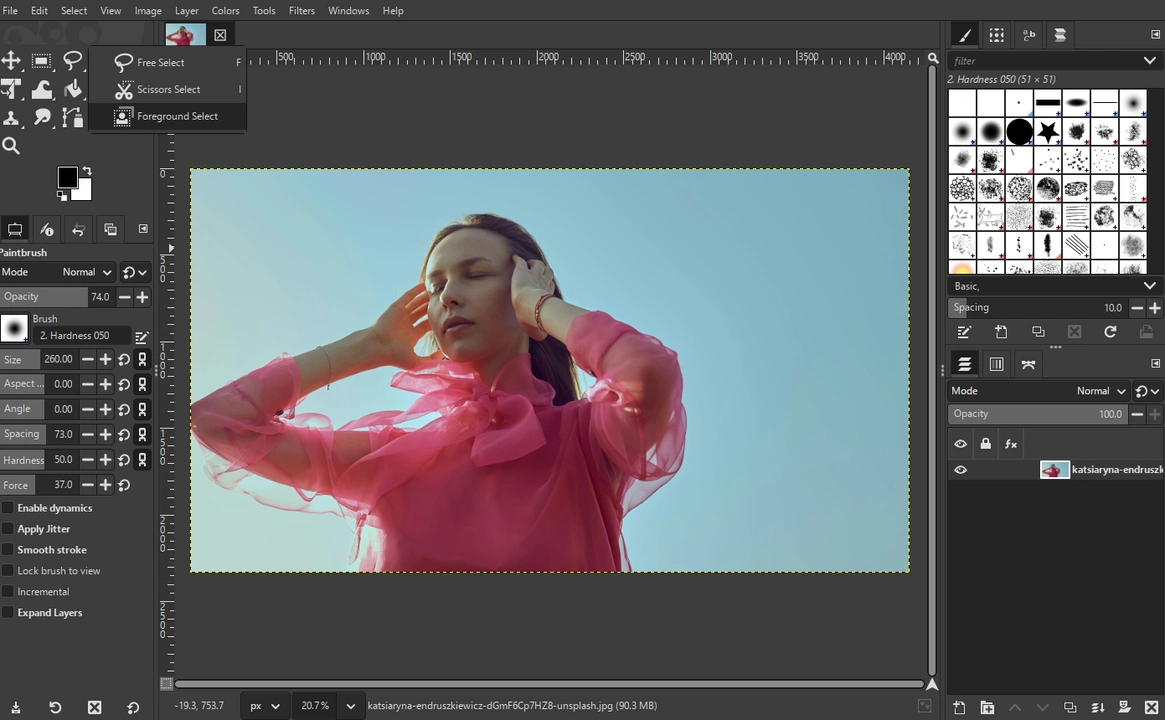Enable dynamics checkbox

[x=7, y=507]
